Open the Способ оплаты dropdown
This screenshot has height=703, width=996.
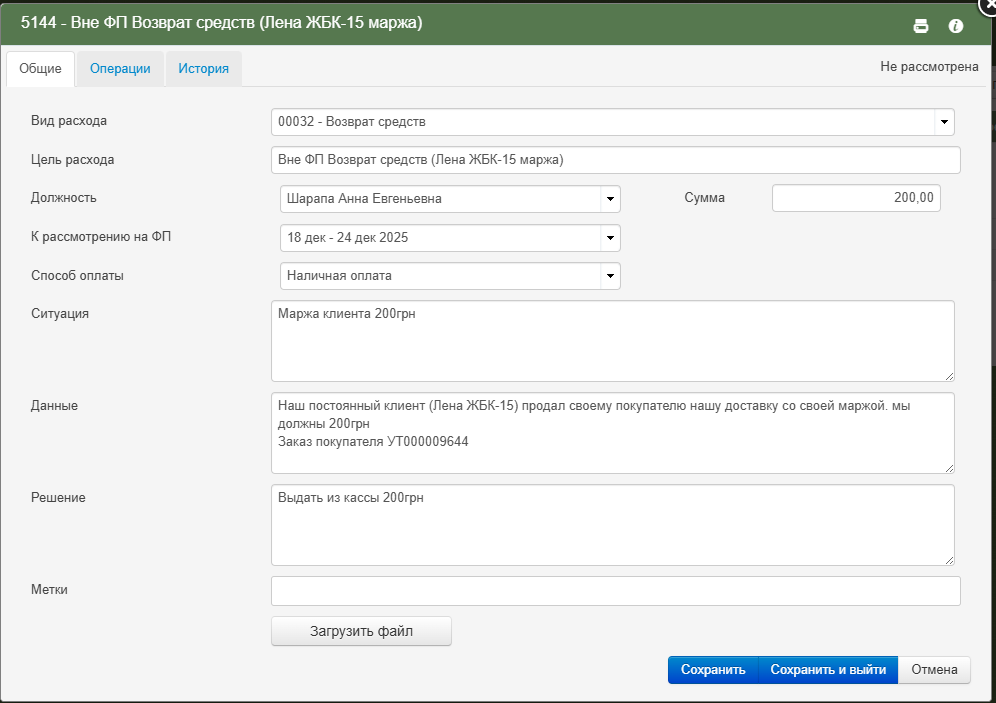(608, 276)
